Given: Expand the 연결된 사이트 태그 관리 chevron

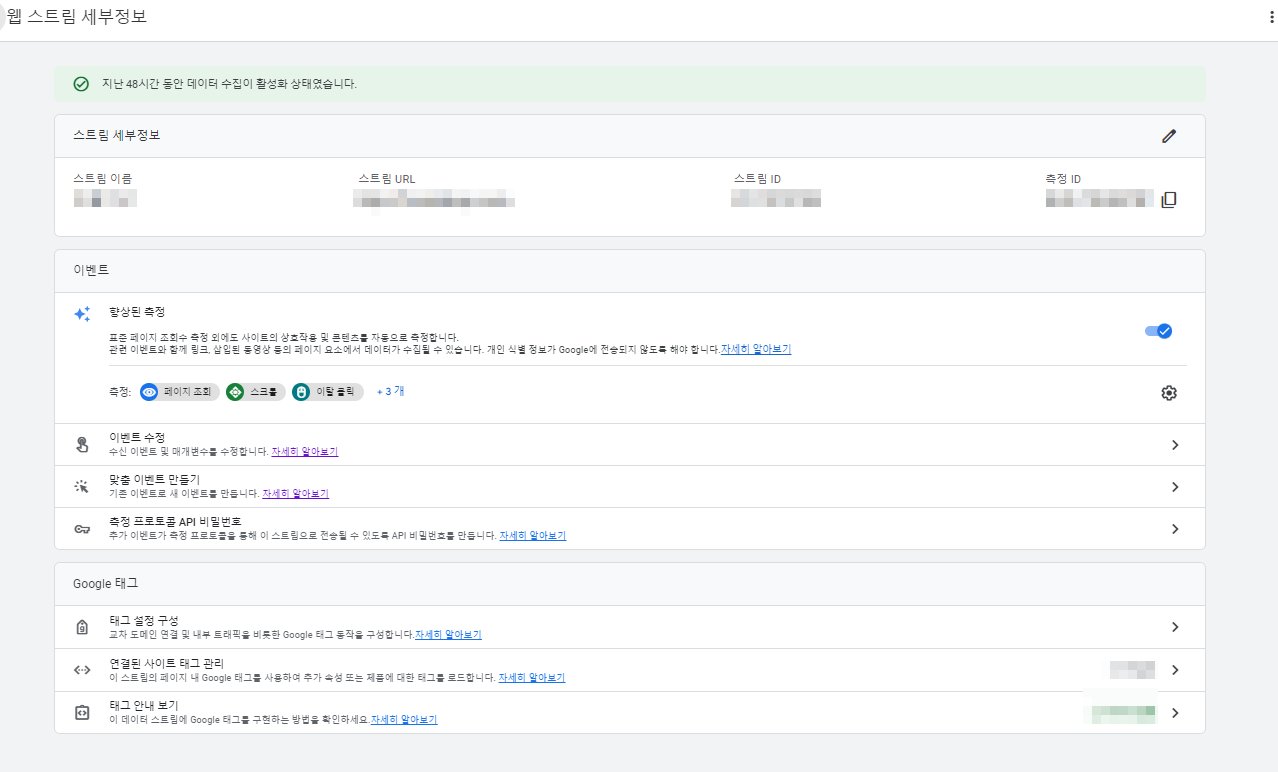Looking at the screenshot, I should coord(1175,670).
